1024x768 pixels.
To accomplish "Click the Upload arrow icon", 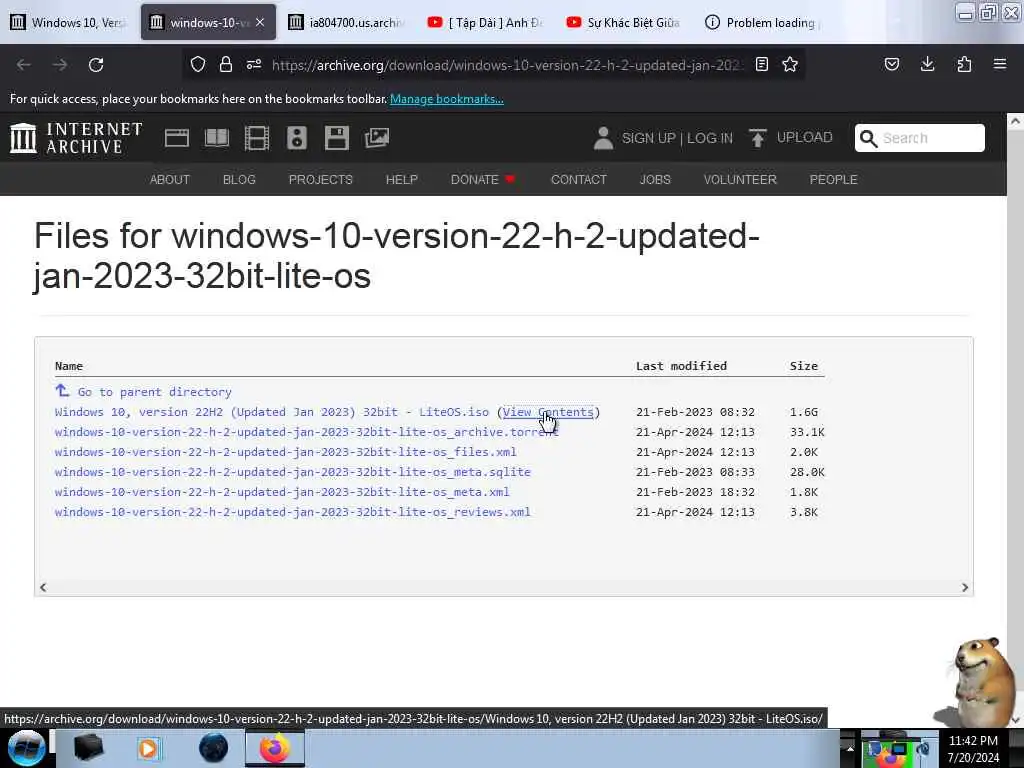I will pyautogui.click(x=758, y=138).
